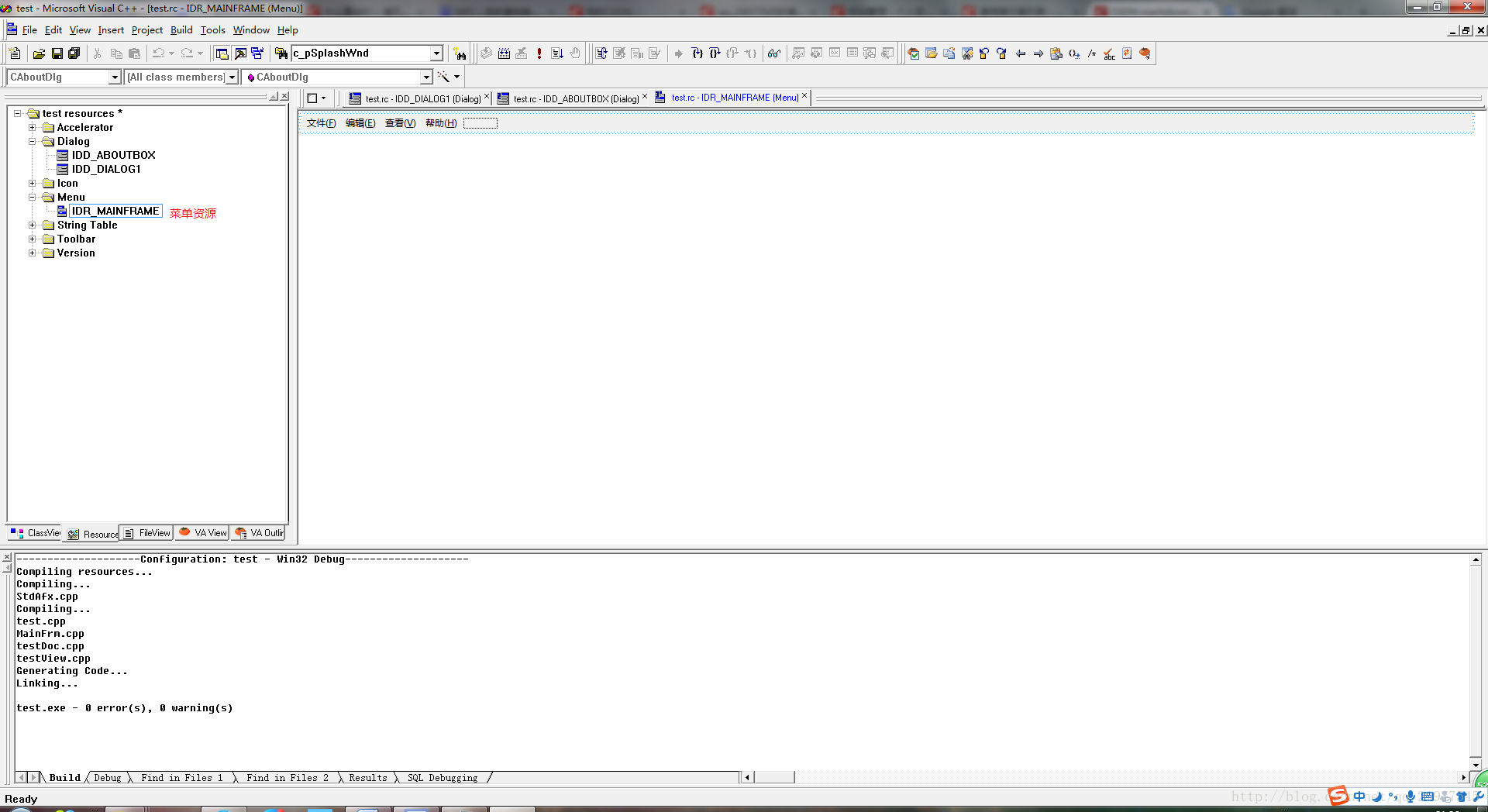Click the Visual Assist comment selection icon
1488x812 pixels.
point(1091,53)
